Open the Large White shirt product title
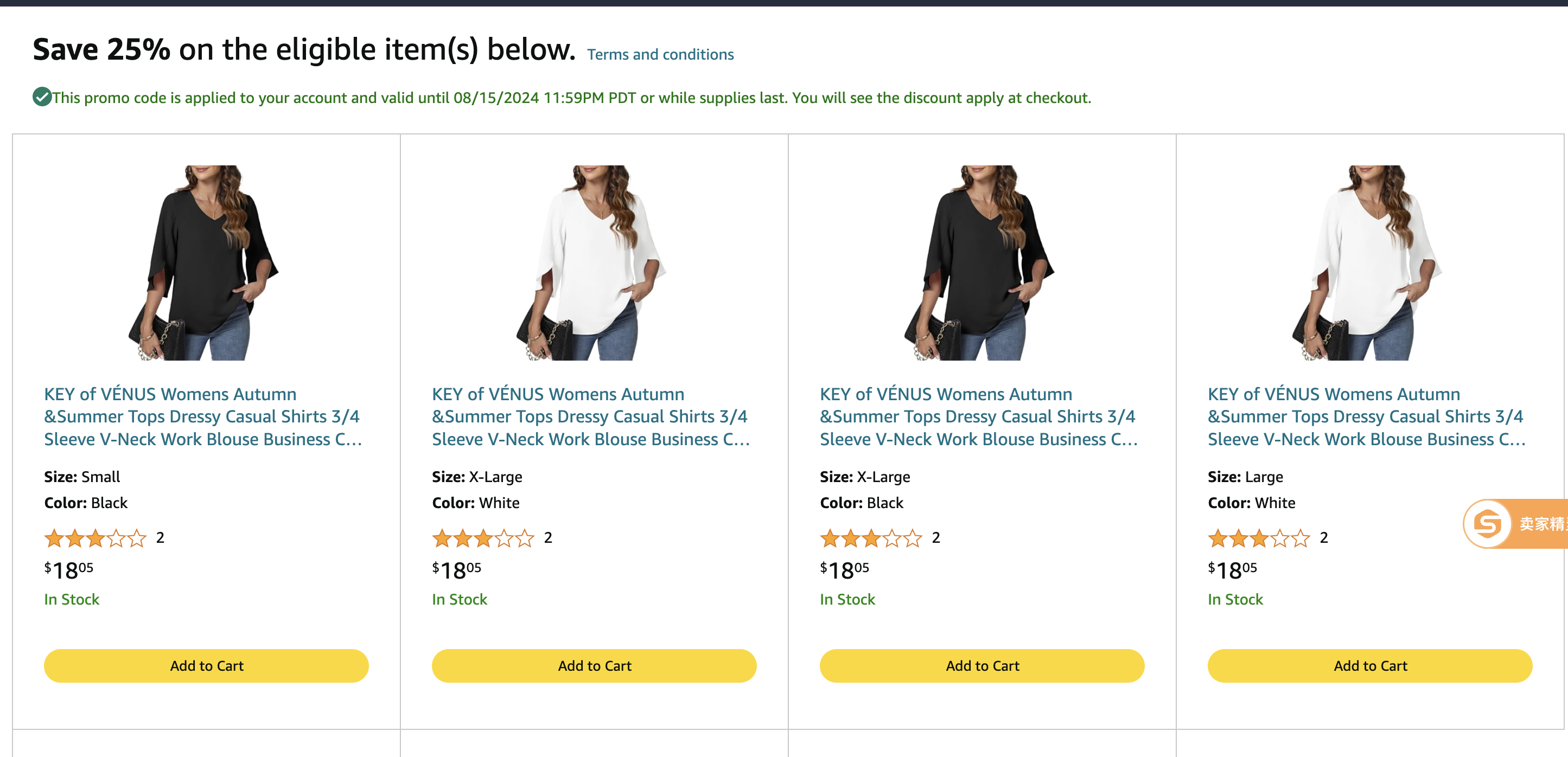Viewport: 1568px width, 757px height. (x=1365, y=416)
